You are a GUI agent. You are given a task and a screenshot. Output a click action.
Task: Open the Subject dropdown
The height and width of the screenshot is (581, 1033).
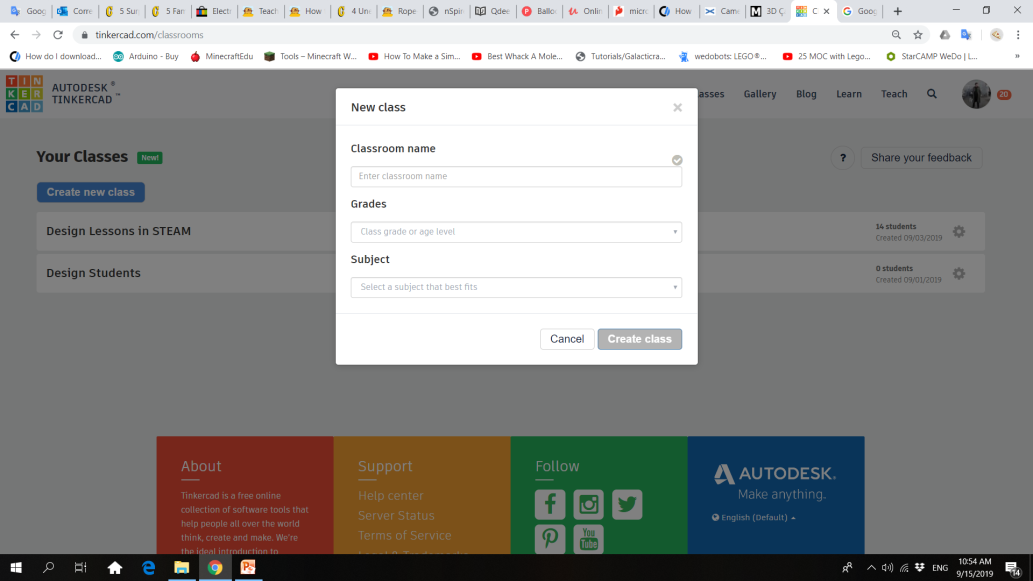[516, 287]
